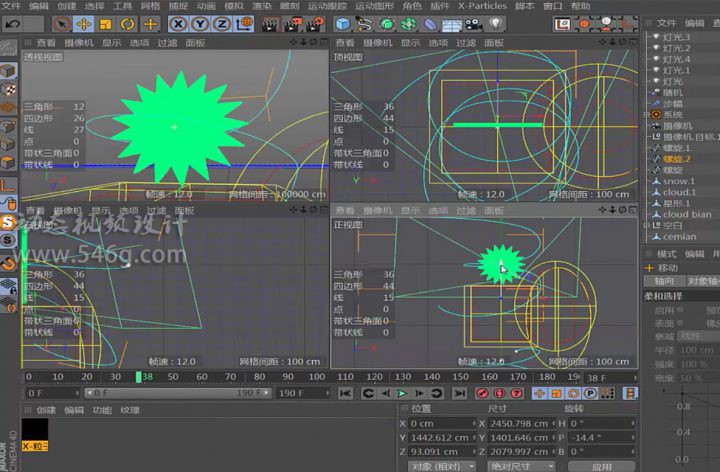720x472 pixels.
Task: Open the 渲染 menu
Action: click(262, 6)
